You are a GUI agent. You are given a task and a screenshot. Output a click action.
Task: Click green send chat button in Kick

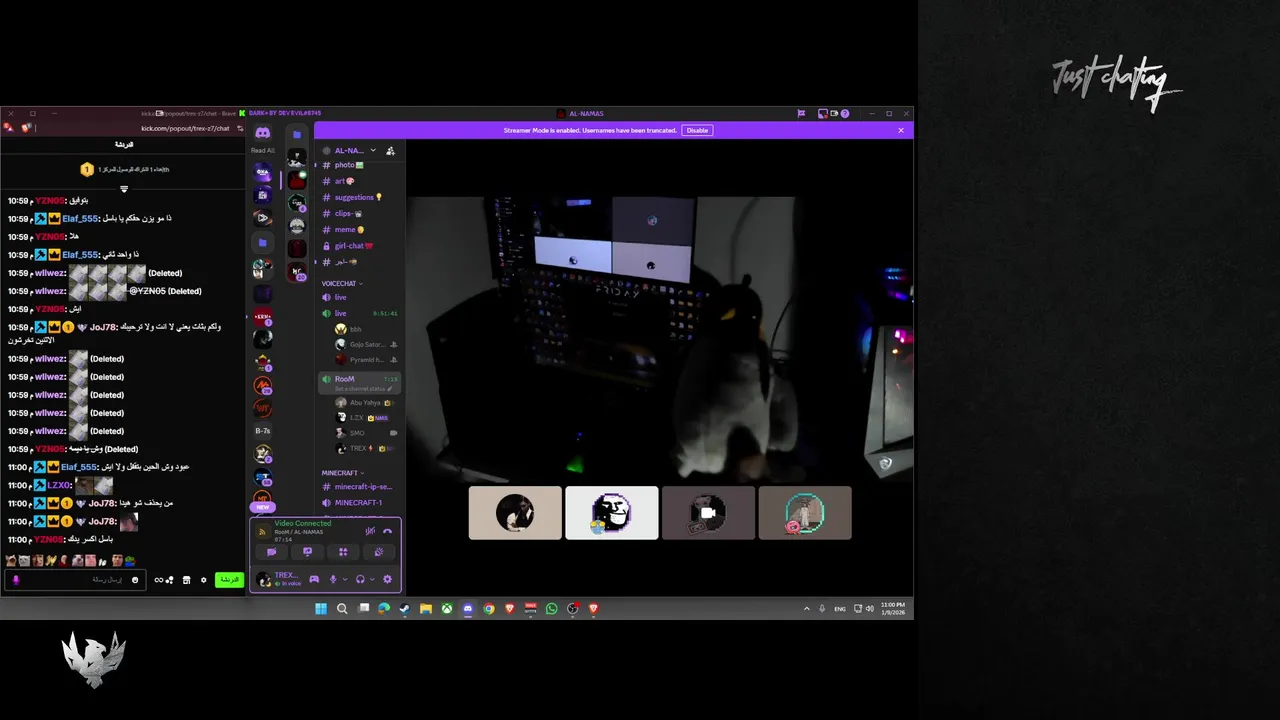coord(229,580)
